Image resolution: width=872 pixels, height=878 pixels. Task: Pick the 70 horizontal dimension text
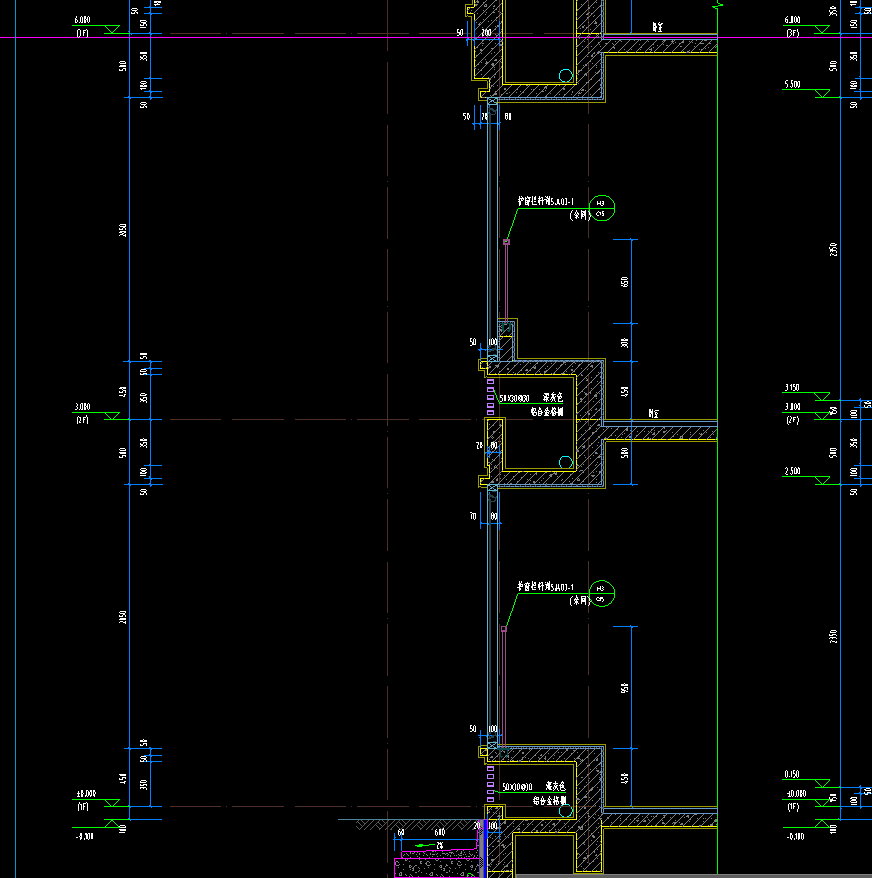coord(473,516)
